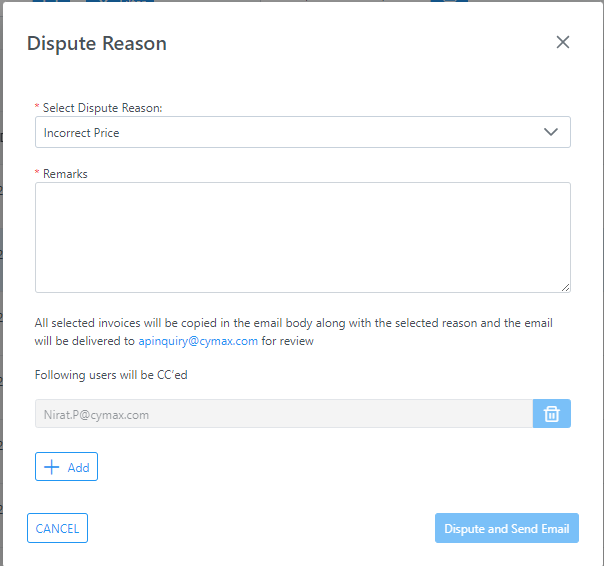The width and height of the screenshot is (604, 566).
Task: Click the Remarks textarea resize grip
Action: [565, 287]
